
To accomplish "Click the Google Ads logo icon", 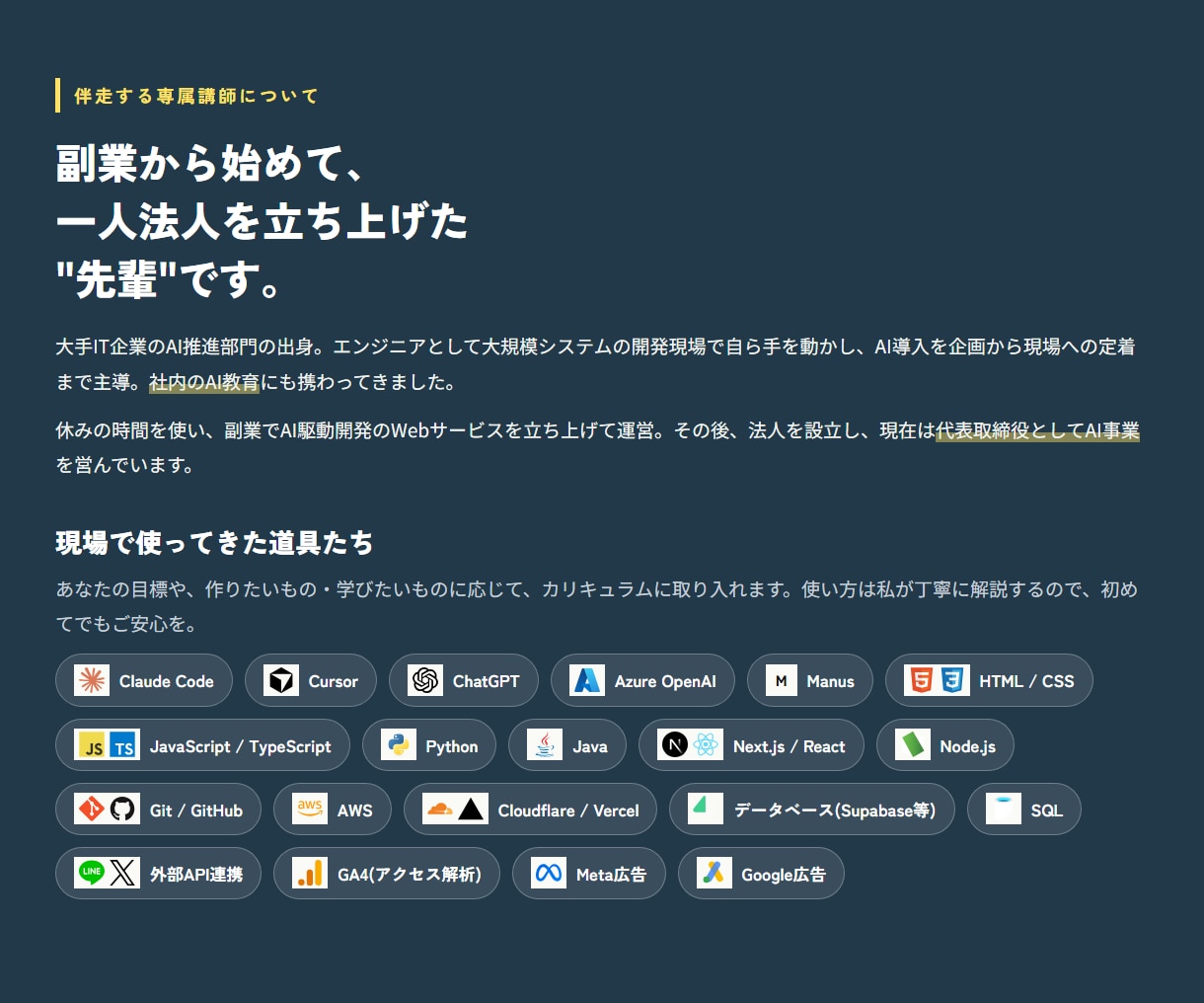I will pyautogui.click(x=715, y=873).
